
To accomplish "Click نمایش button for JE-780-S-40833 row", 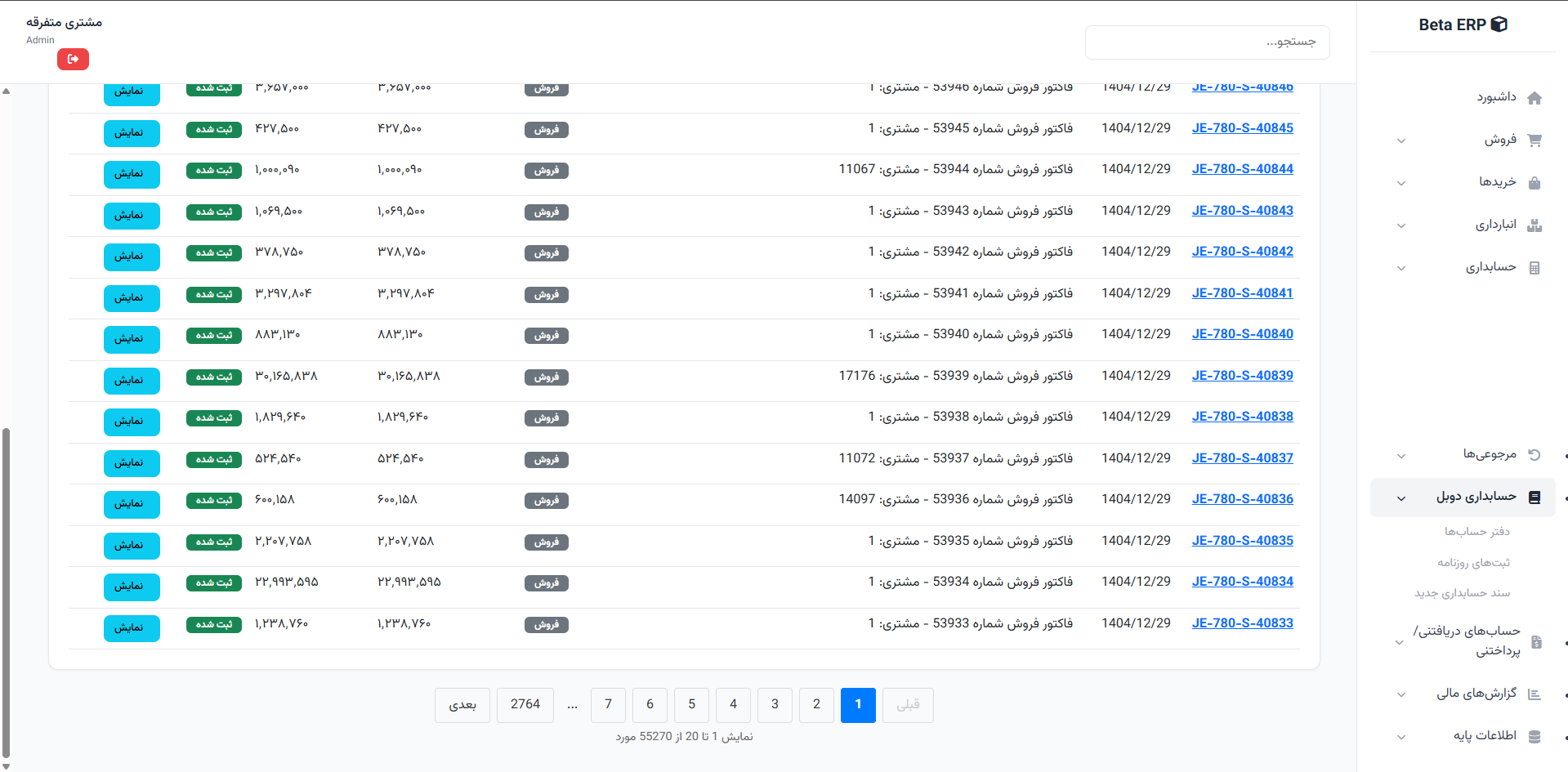I will pos(132,628).
